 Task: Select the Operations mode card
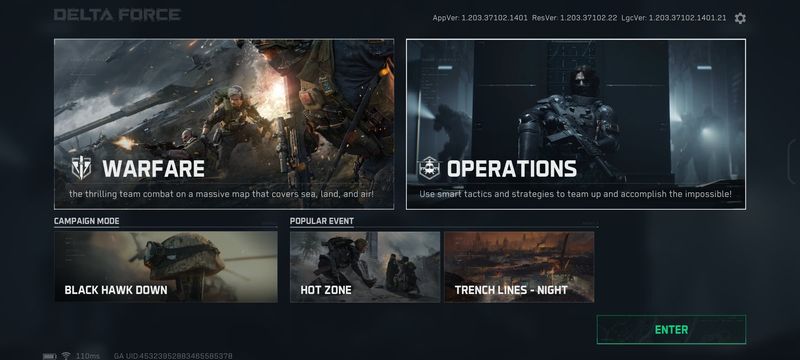coord(576,124)
